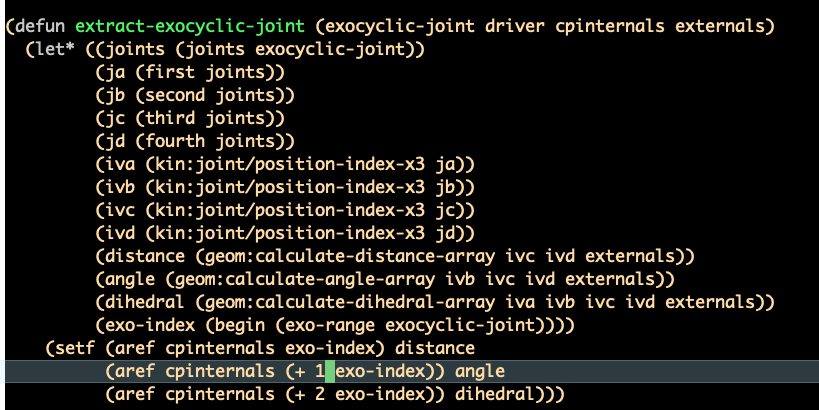Click the ivb binding name
The image size is (819, 410).
point(120,187)
